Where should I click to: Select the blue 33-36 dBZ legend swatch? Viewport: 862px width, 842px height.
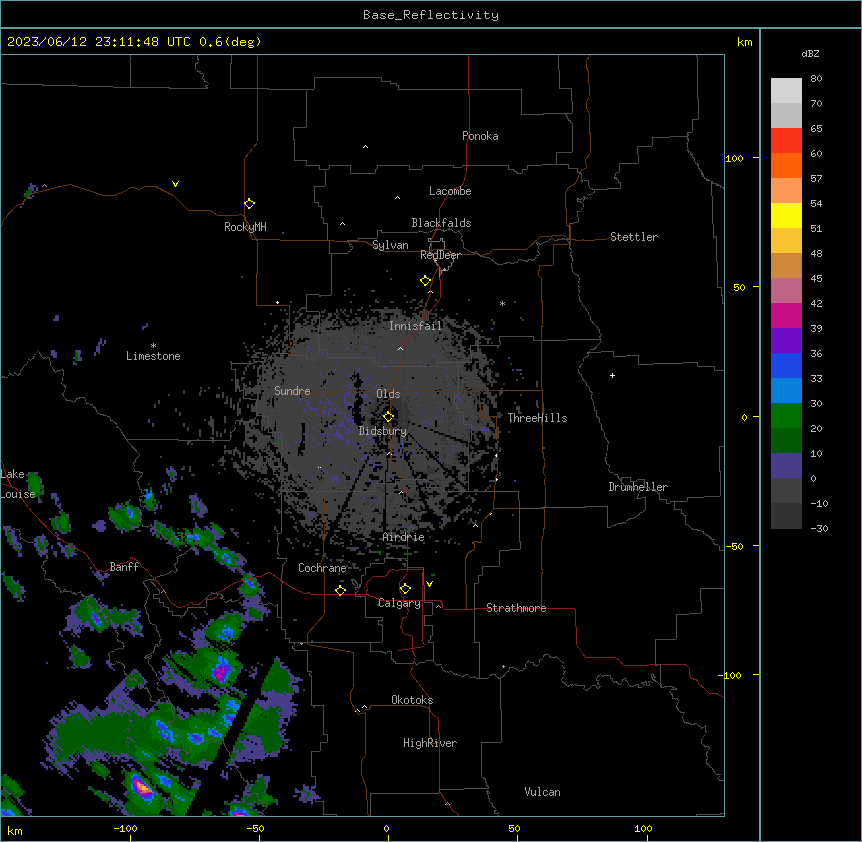[786, 365]
